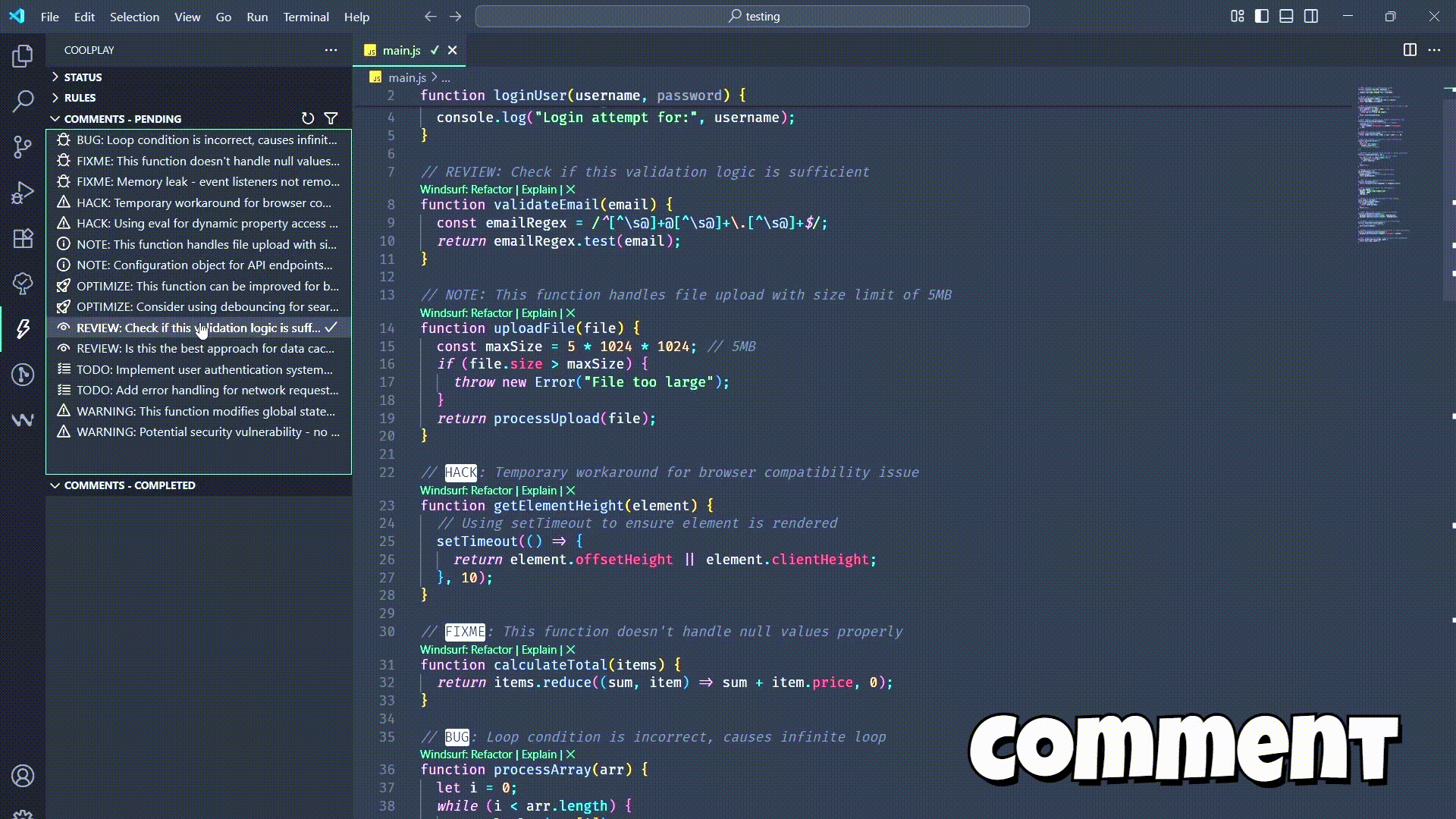Viewport: 1456px width, 819px height.
Task: Expand the STATUS section
Action: tap(82, 77)
